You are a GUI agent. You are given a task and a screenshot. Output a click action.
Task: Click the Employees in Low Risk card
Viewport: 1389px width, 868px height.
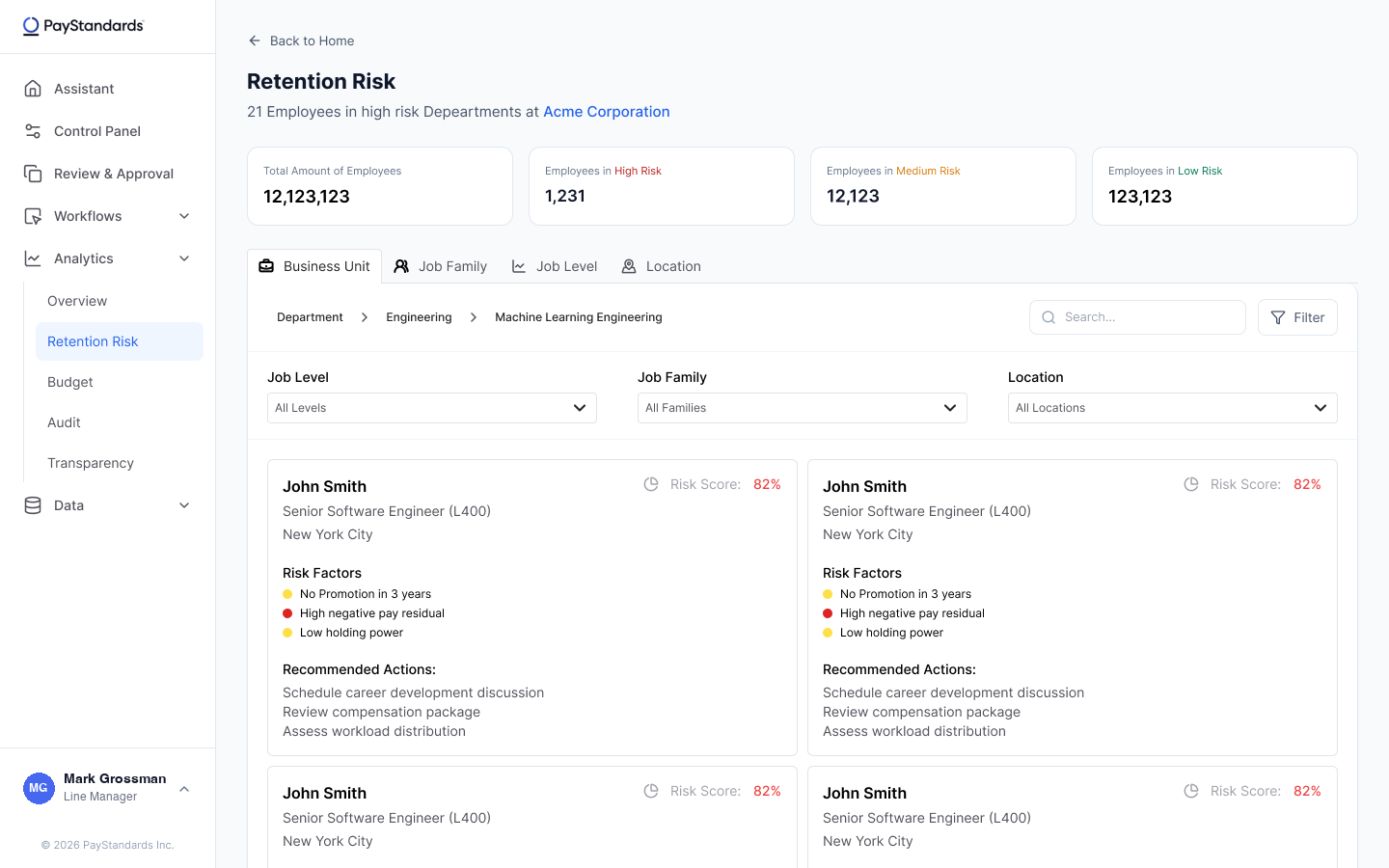tap(1225, 186)
